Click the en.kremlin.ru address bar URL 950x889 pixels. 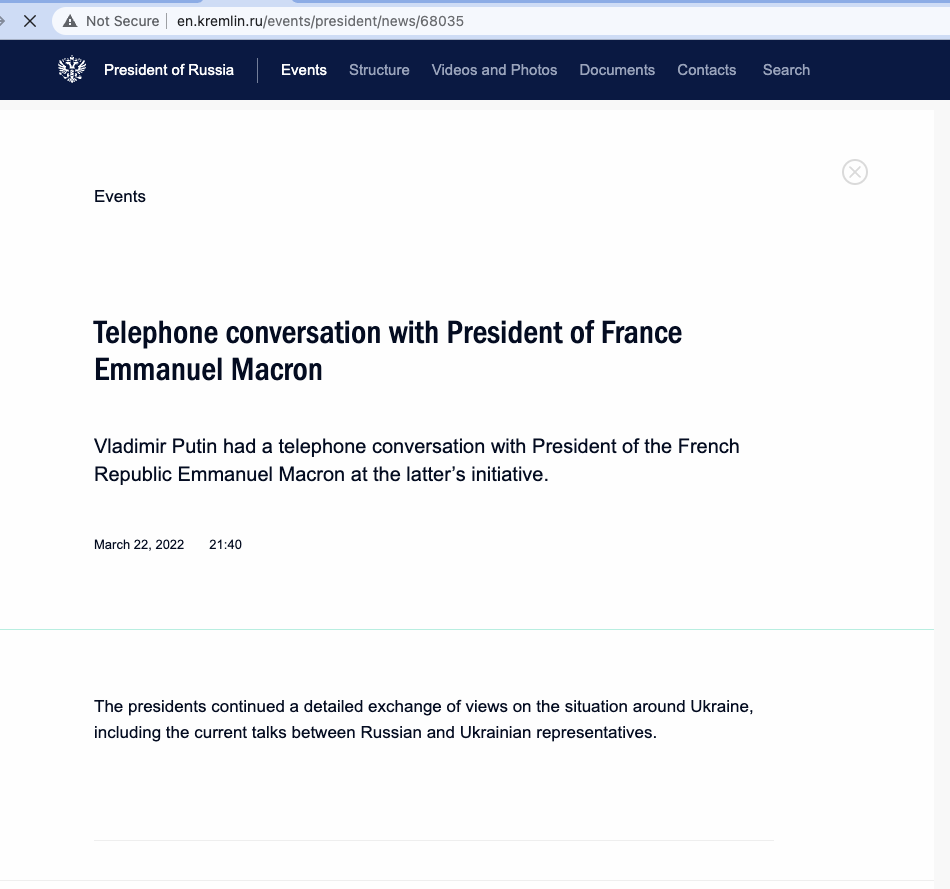tap(320, 21)
